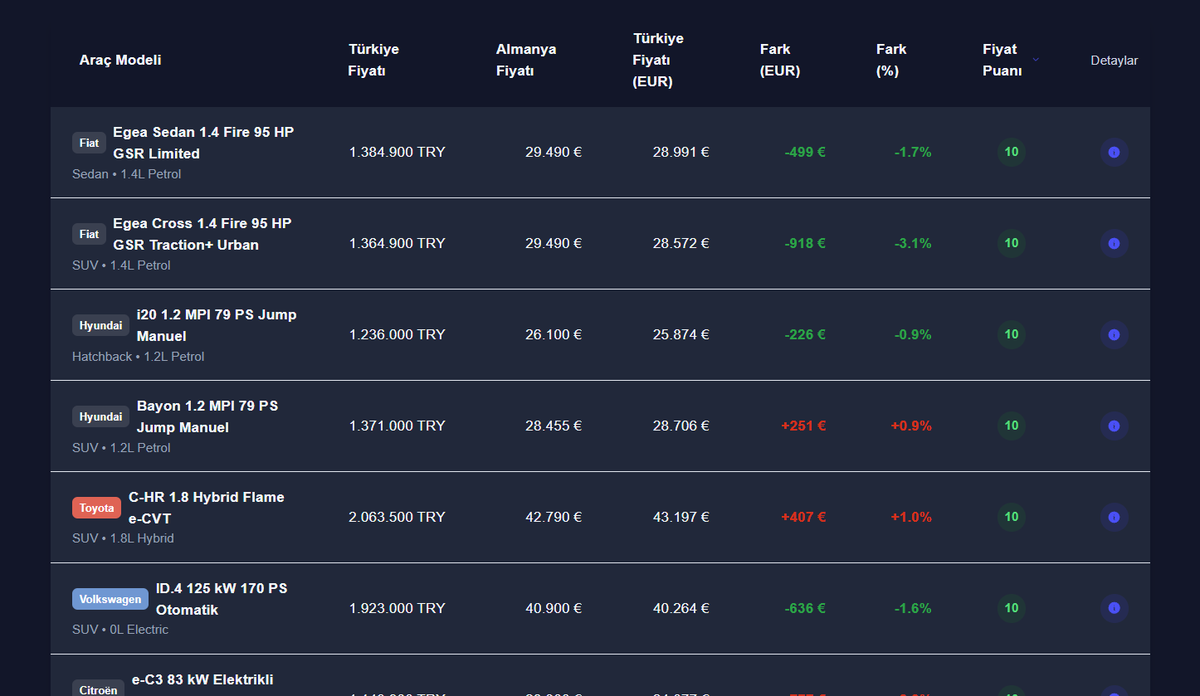Click SUV • 0L Electric subtitle
The image size is (1200, 696).
[x=120, y=630]
